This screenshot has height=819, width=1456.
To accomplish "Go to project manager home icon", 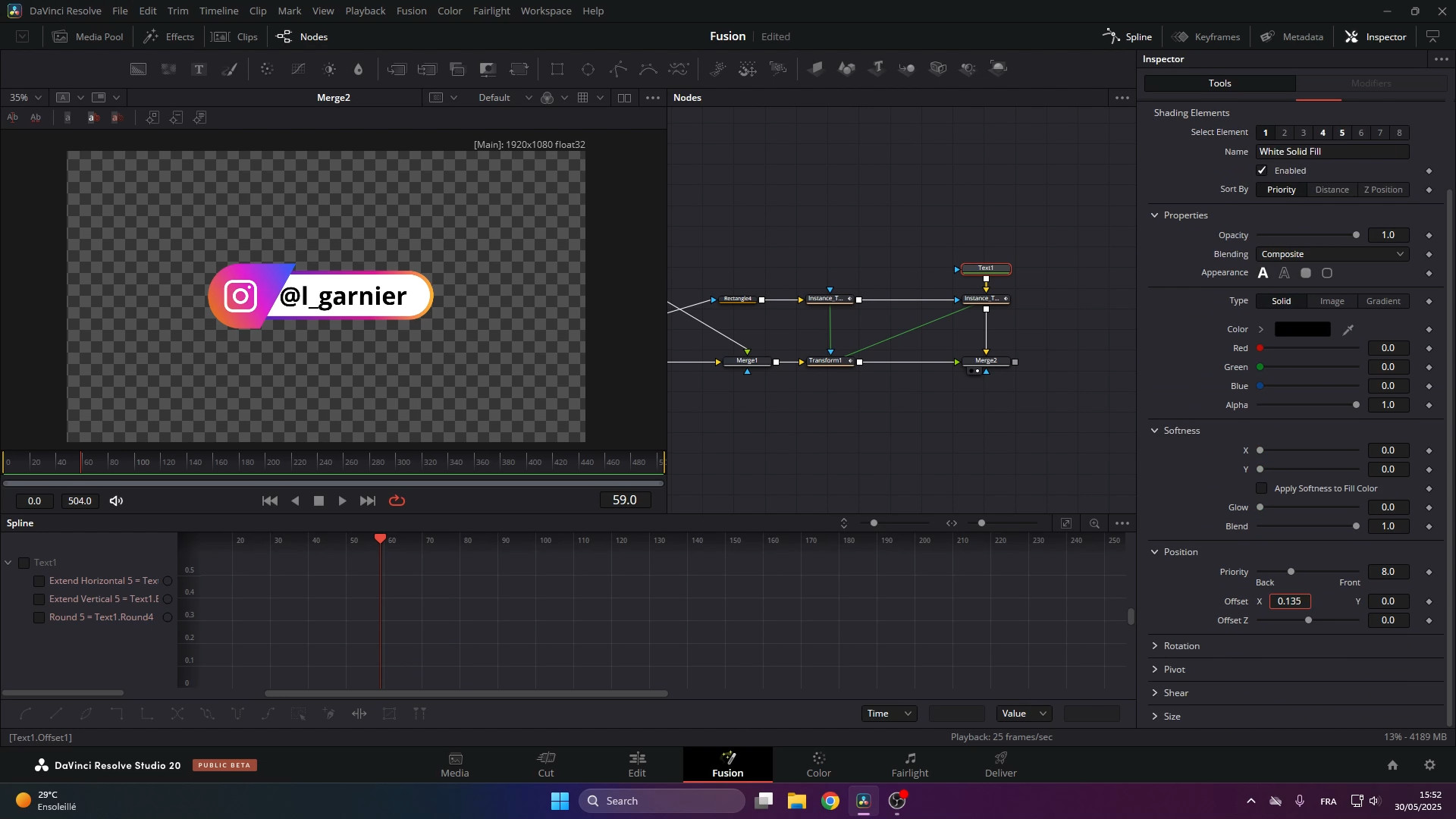I will 1392,765.
